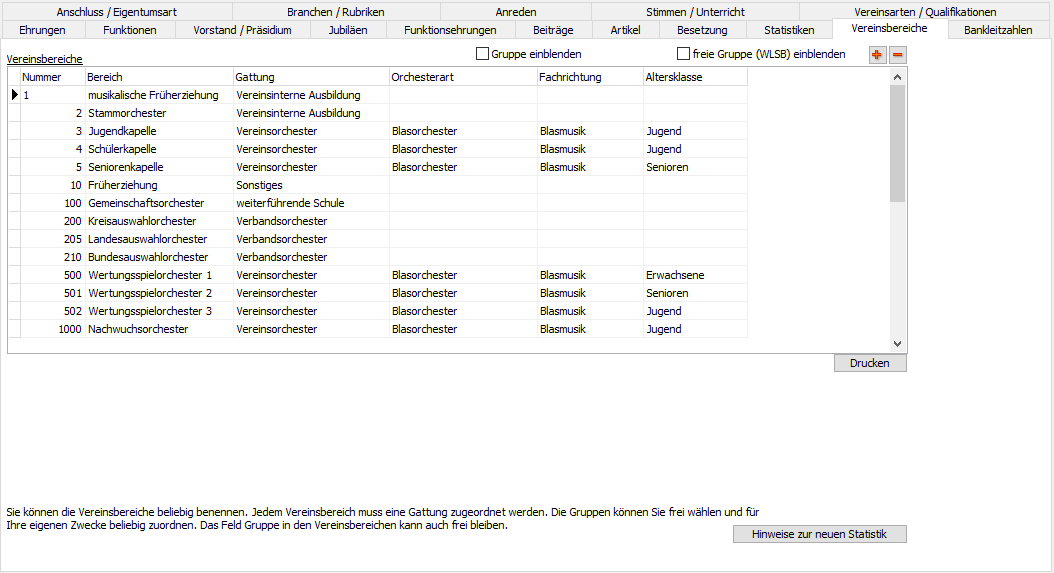
Task: Sort by the Gattung column header
Action: [310, 77]
